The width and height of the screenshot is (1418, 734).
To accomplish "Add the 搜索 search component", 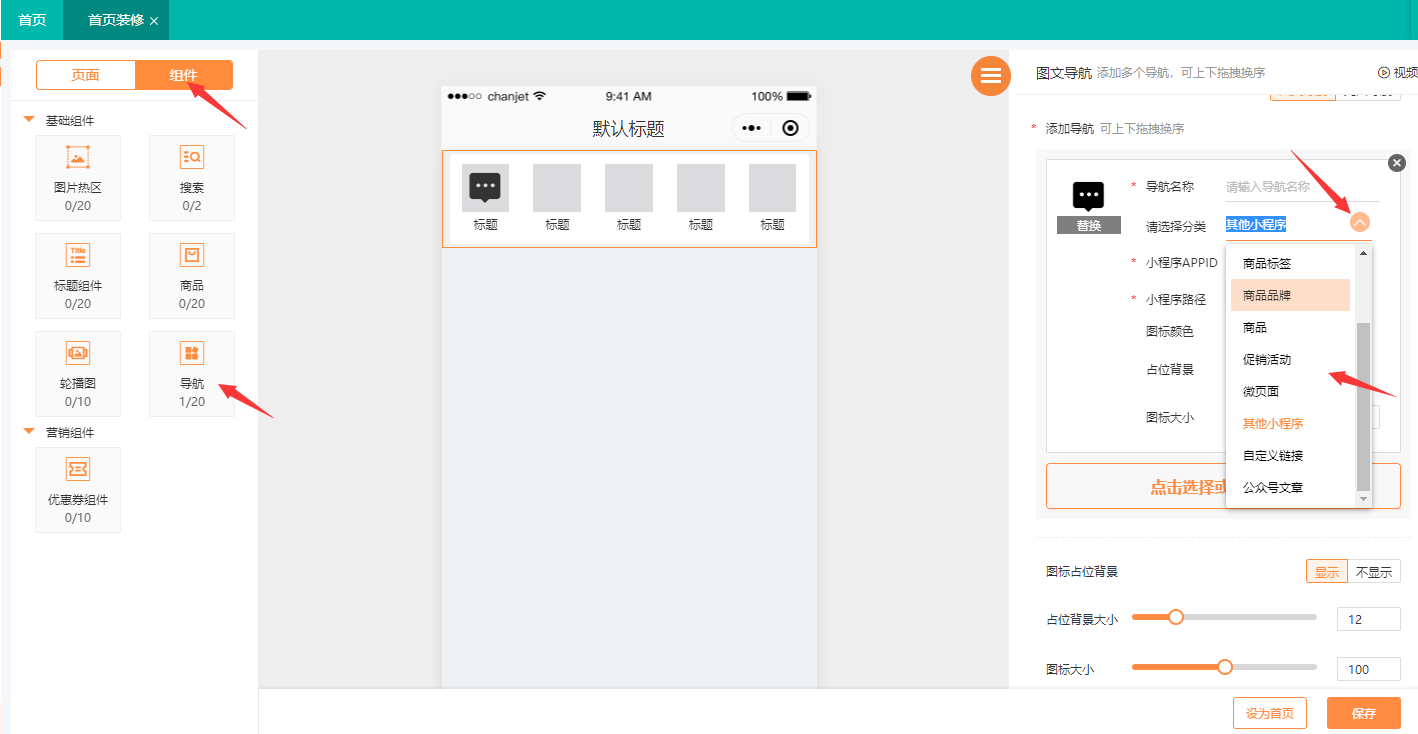I will 191,177.
